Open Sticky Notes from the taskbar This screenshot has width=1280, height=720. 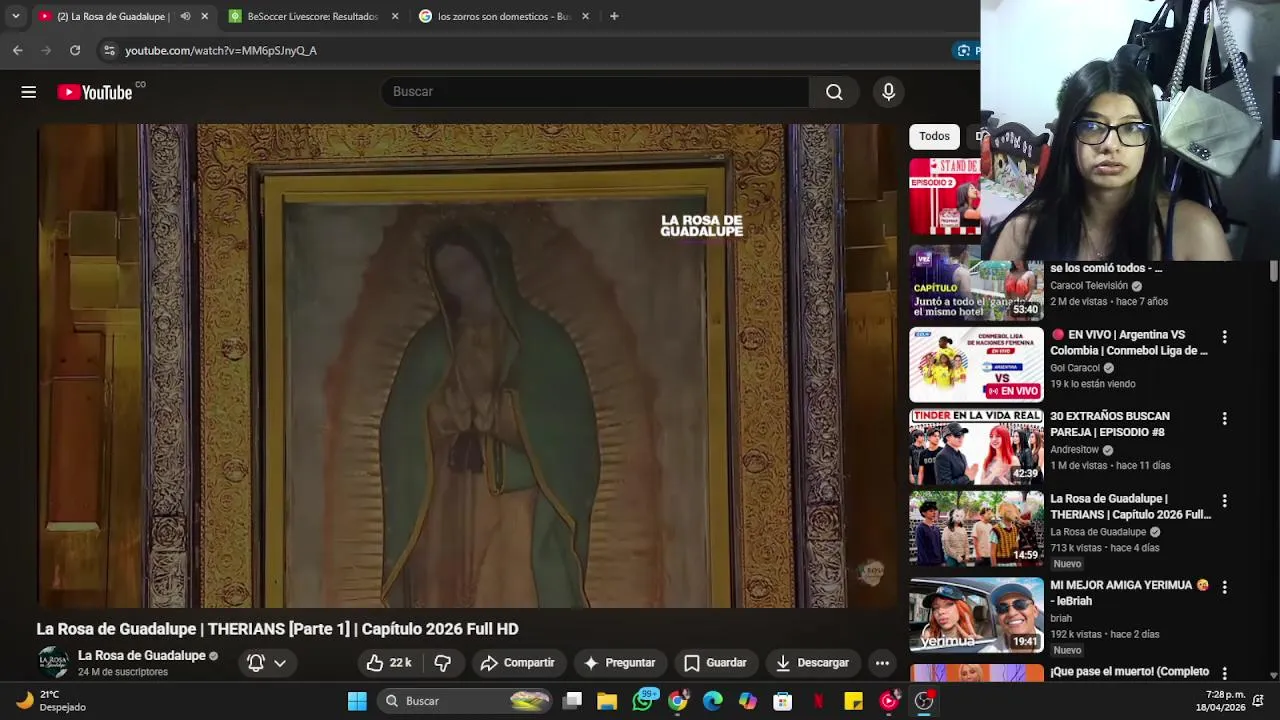(853, 701)
